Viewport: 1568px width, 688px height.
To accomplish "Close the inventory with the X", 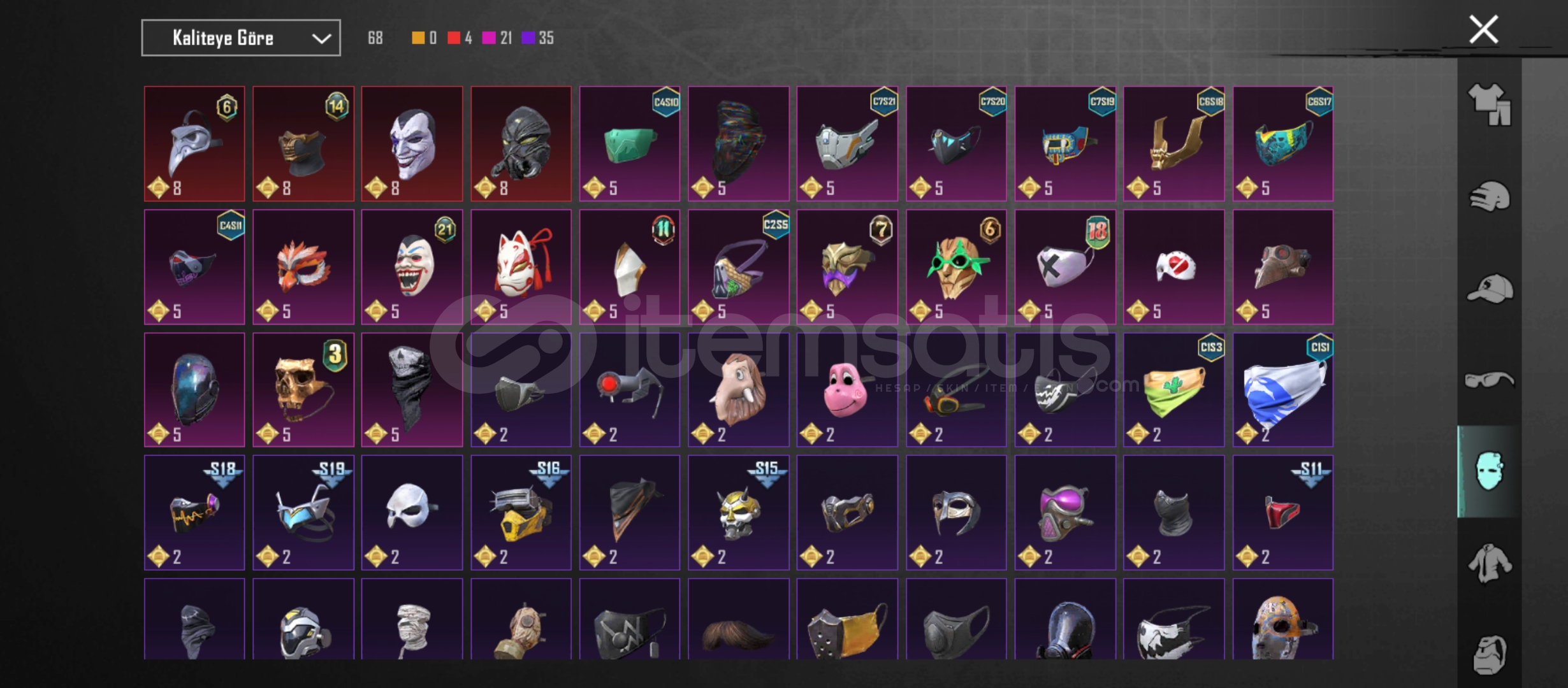I will click(1483, 30).
